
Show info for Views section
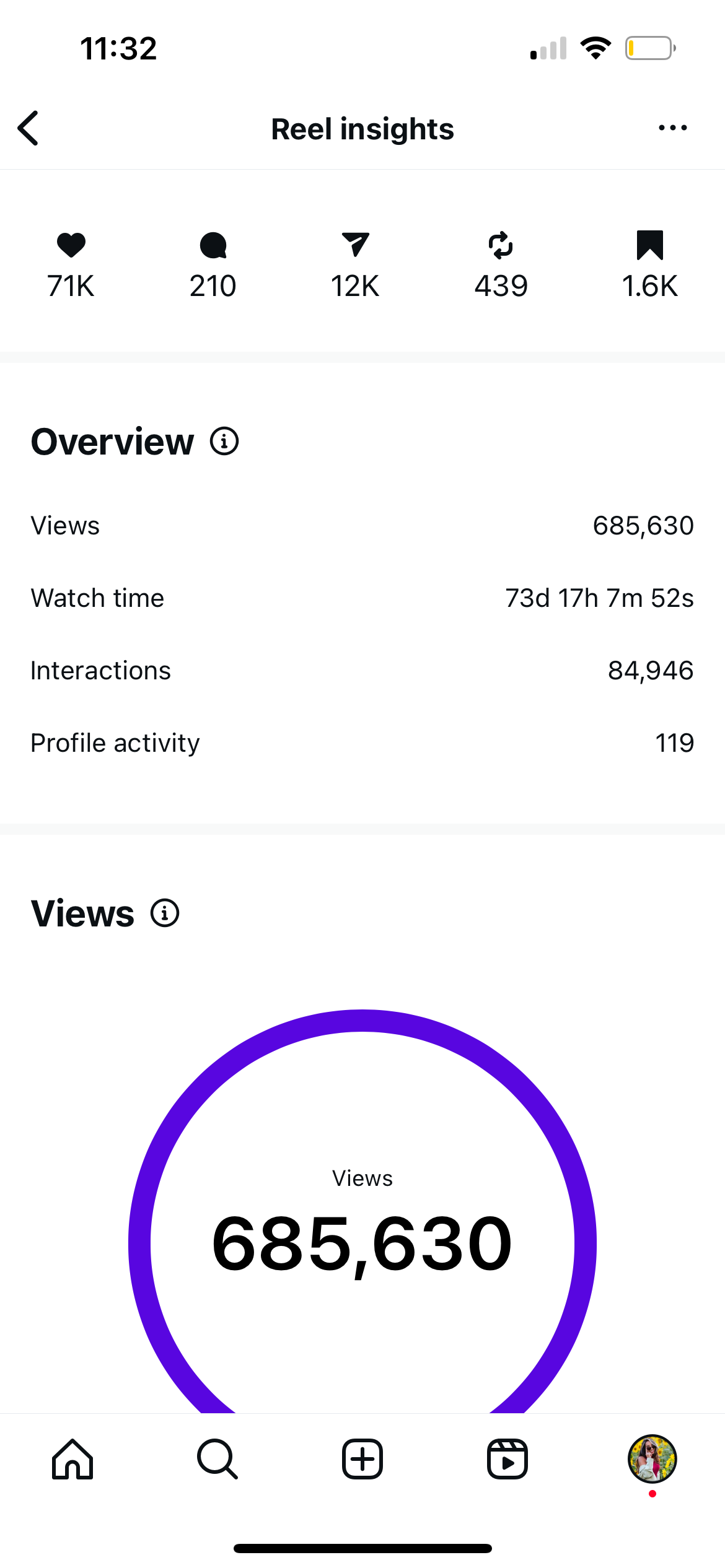point(165,913)
